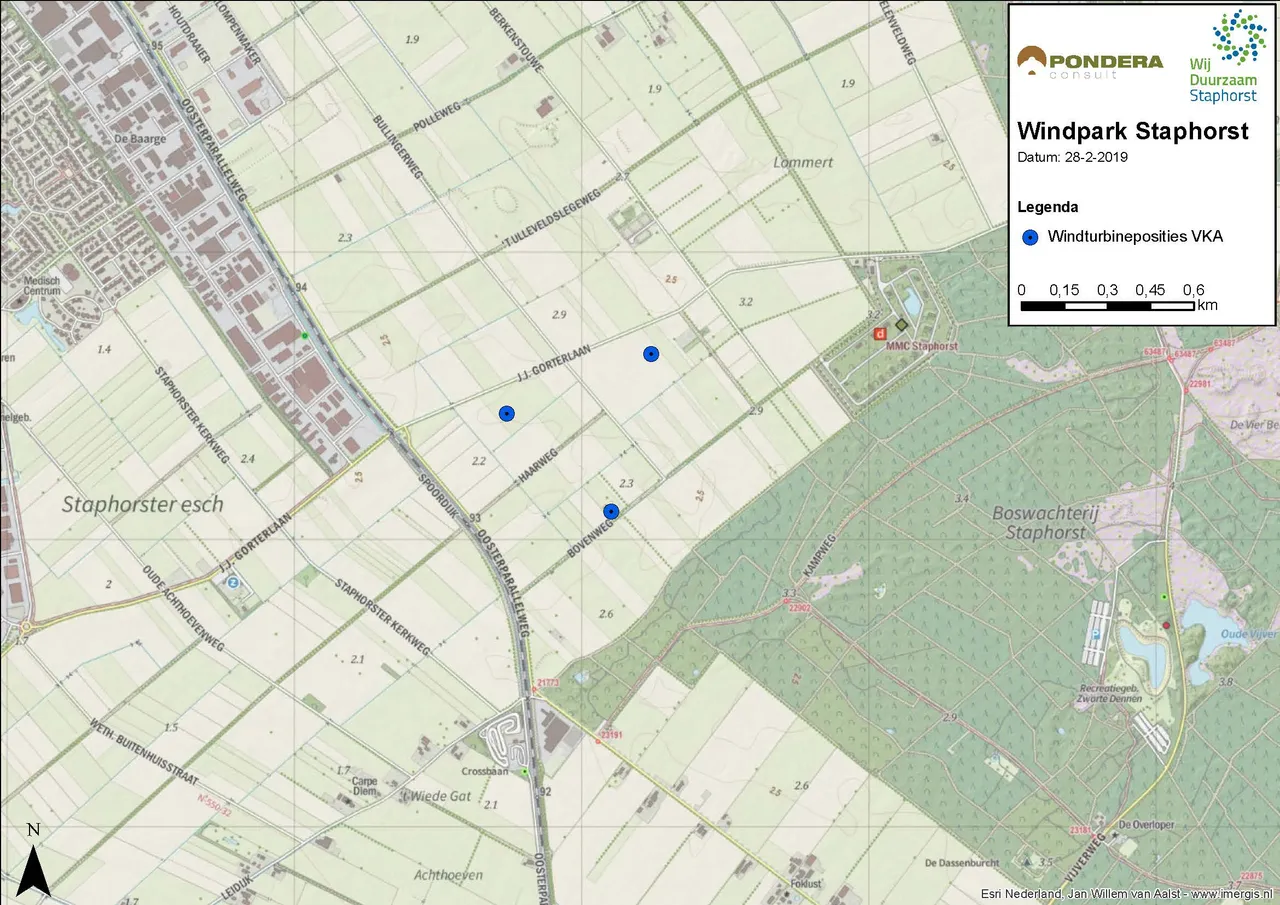Click the blue circular icon near J.J. Gorterlaan

[233, 581]
